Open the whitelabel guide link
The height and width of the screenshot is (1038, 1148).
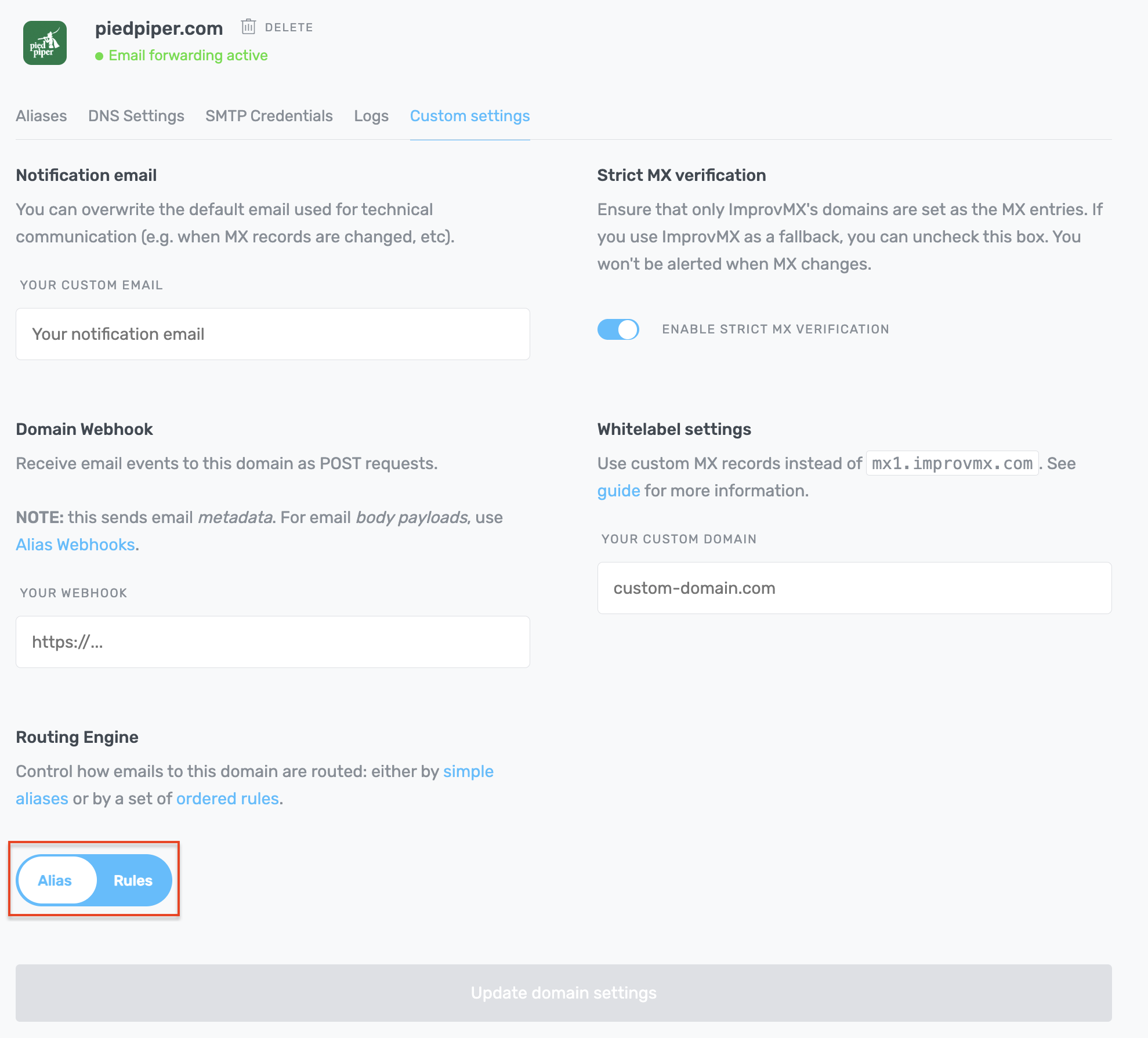click(x=618, y=491)
